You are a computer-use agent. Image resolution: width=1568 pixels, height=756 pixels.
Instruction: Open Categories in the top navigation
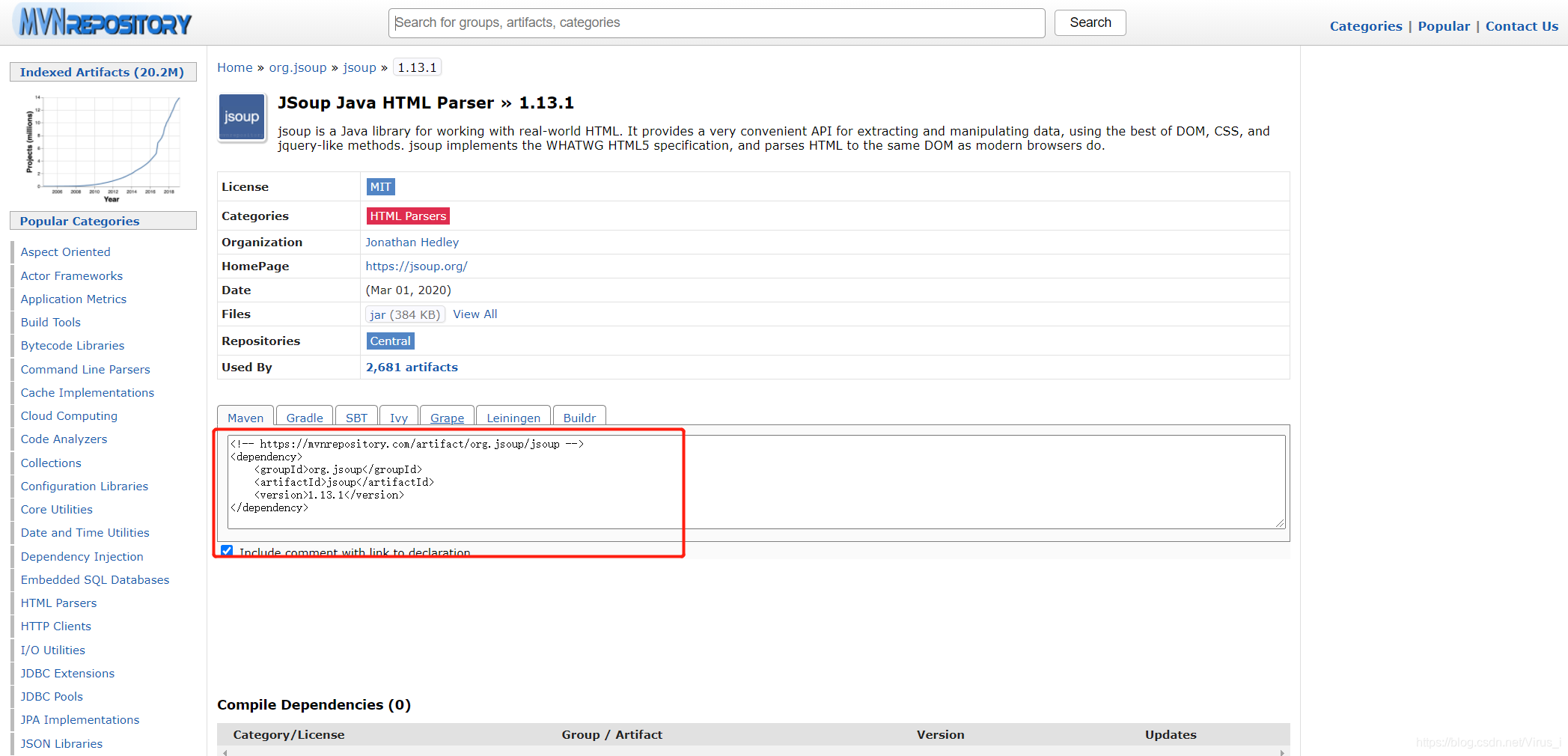pyautogui.click(x=1366, y=26)
